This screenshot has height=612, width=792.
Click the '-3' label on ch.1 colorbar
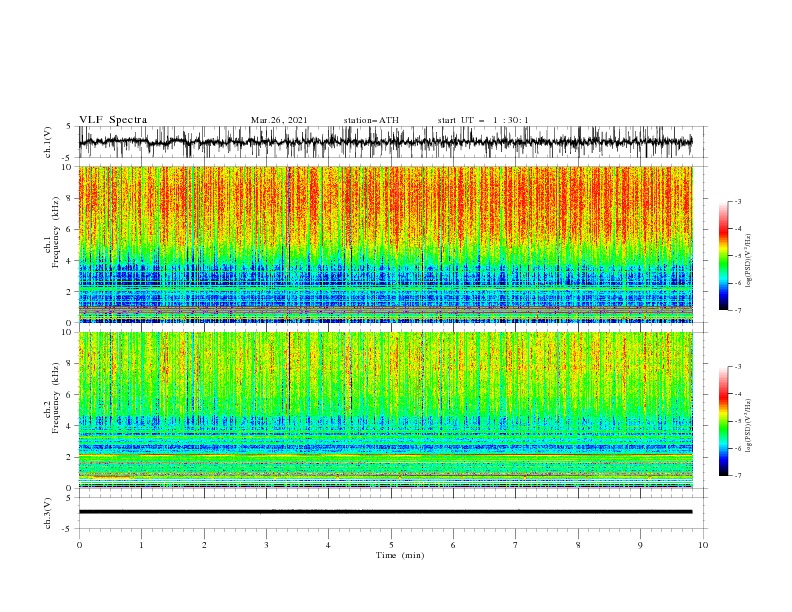click(x=738, y=201)
